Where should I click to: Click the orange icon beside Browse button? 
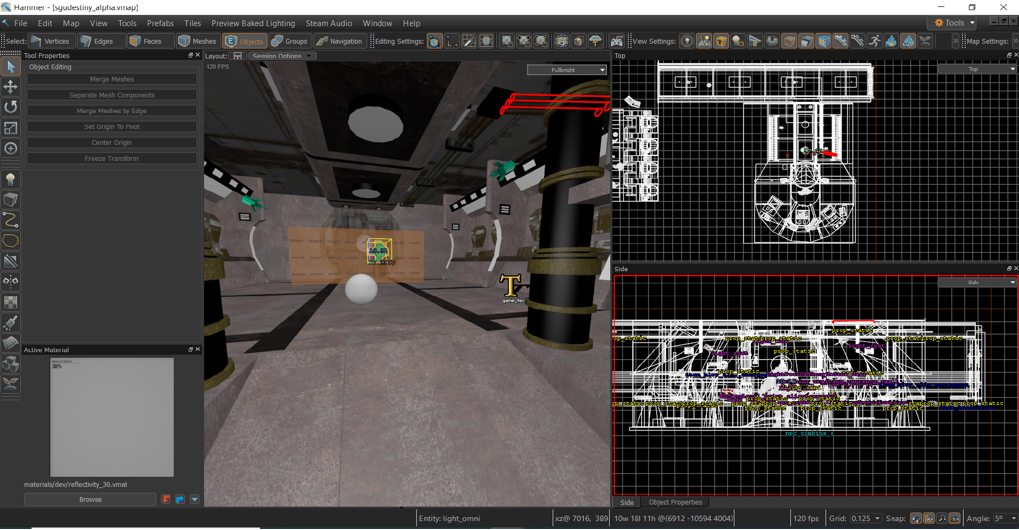pos(166,499)
